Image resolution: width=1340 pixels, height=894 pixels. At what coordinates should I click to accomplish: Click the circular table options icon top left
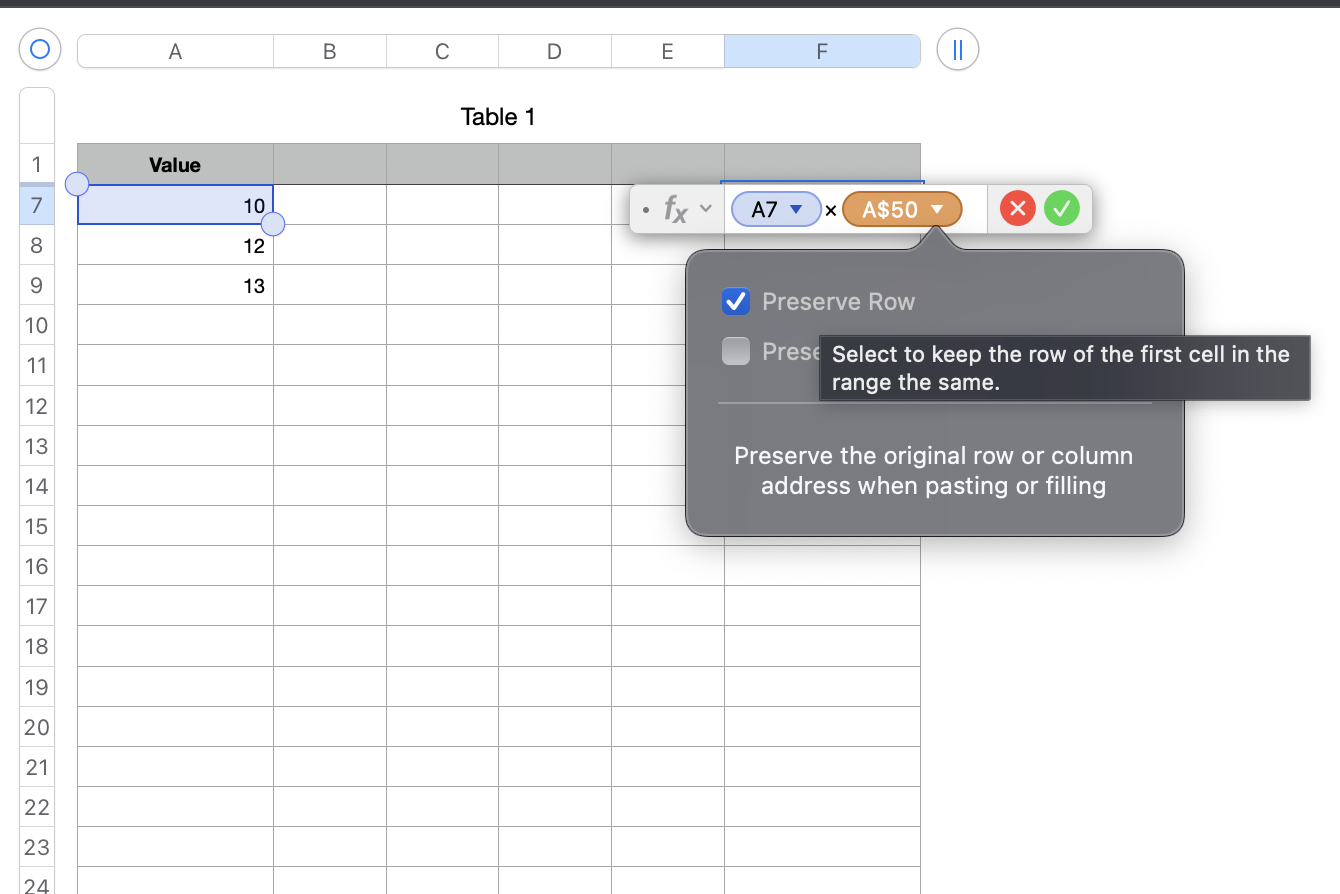(x=39, y=49)
